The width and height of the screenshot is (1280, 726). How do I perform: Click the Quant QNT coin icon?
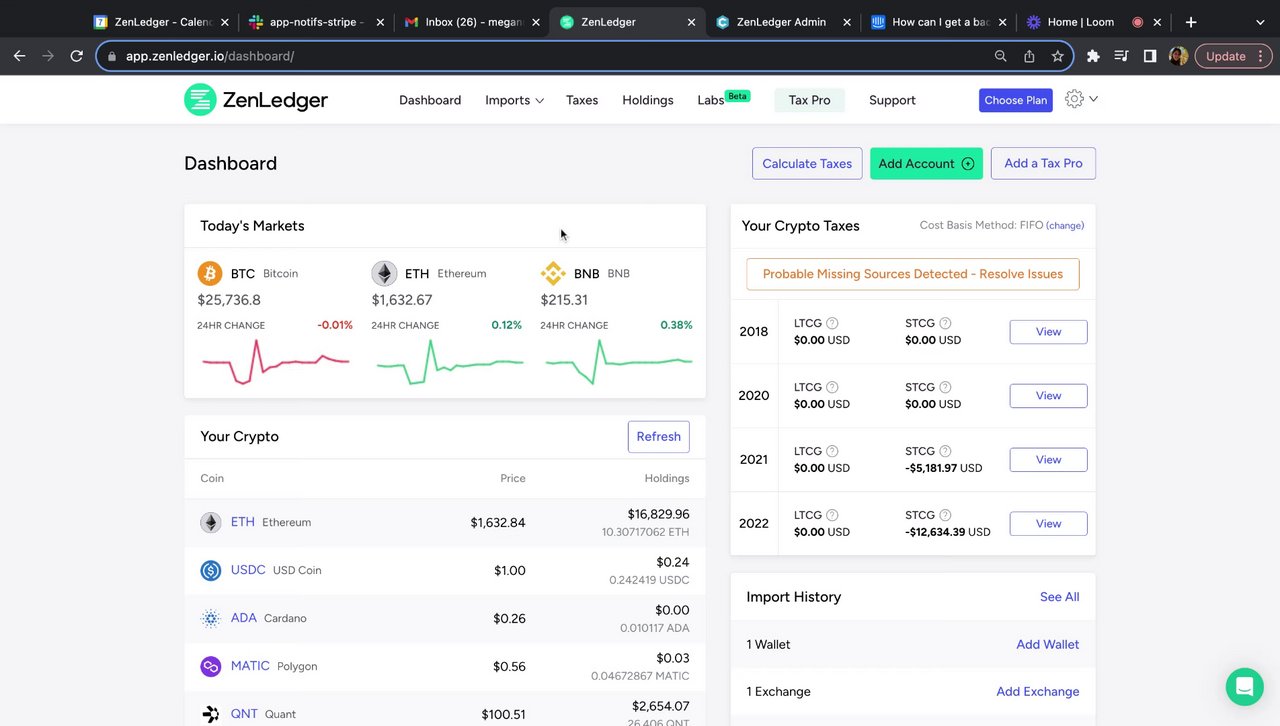[210, 714]
